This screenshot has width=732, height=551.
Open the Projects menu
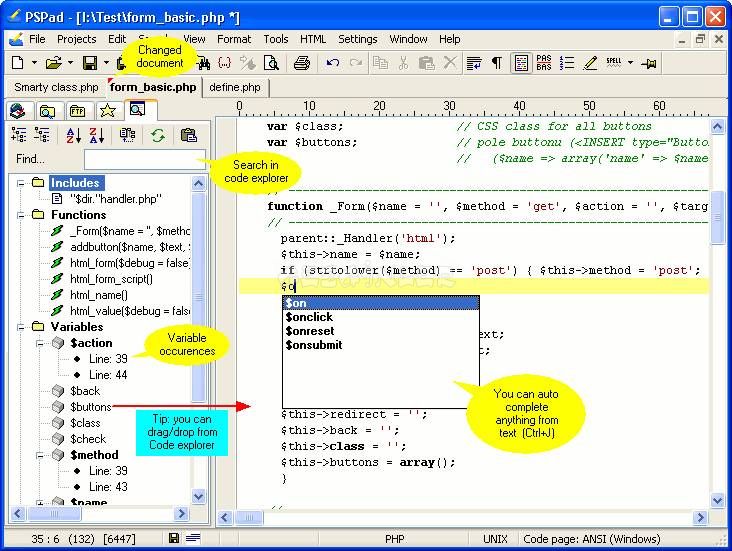(77, 39)
